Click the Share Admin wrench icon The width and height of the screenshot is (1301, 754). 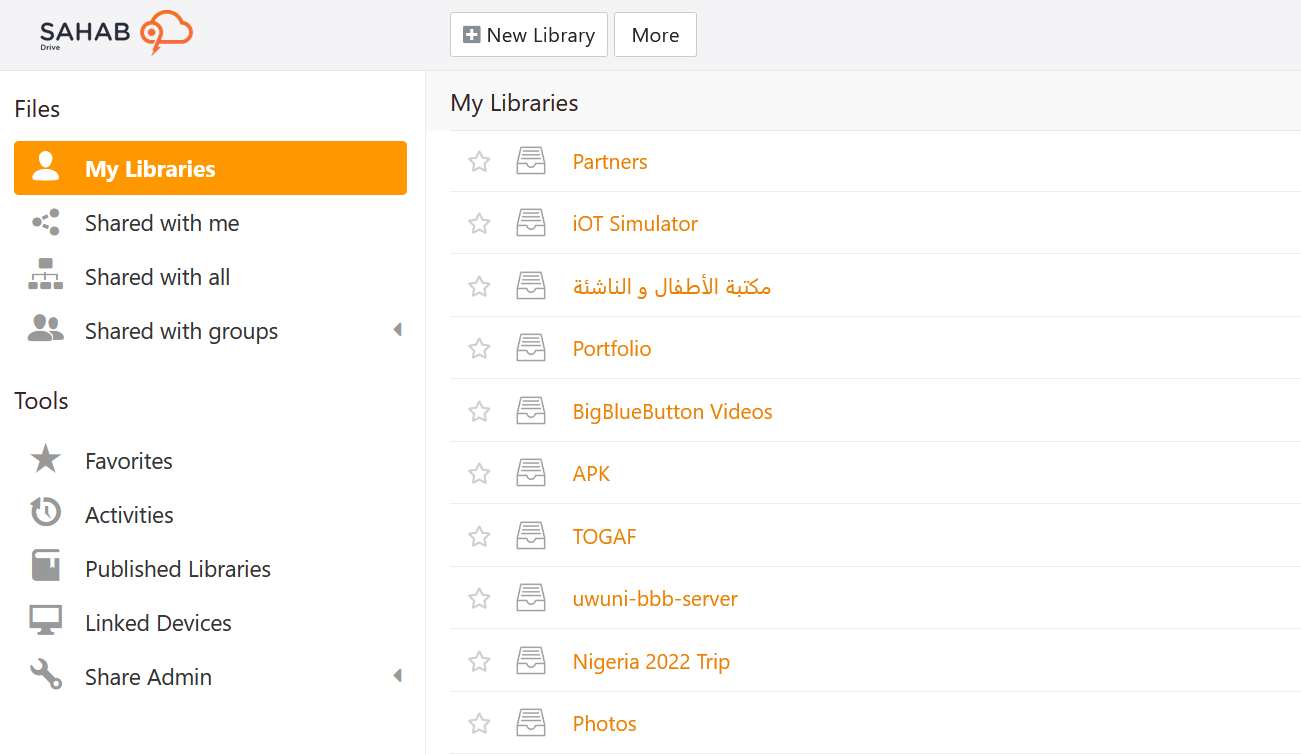coord(46,676)
